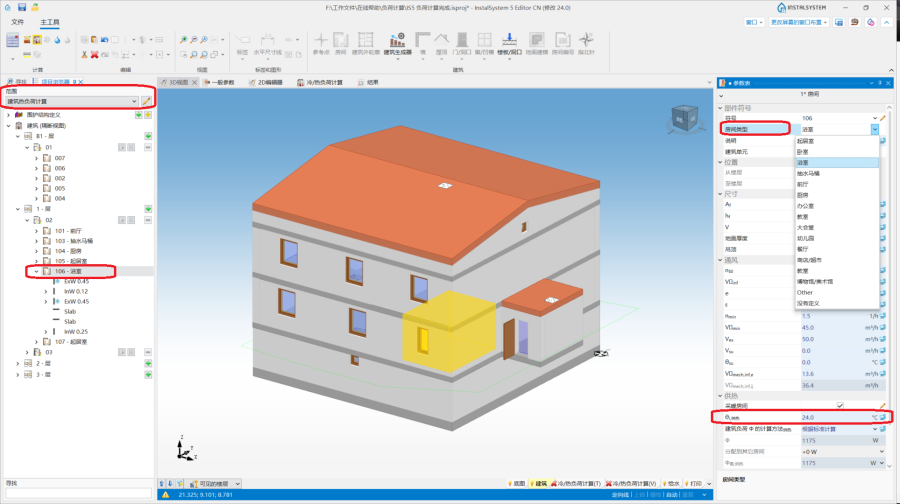Click the 房间编号 room numbering icon
The image size is (900, 504).
564,44
